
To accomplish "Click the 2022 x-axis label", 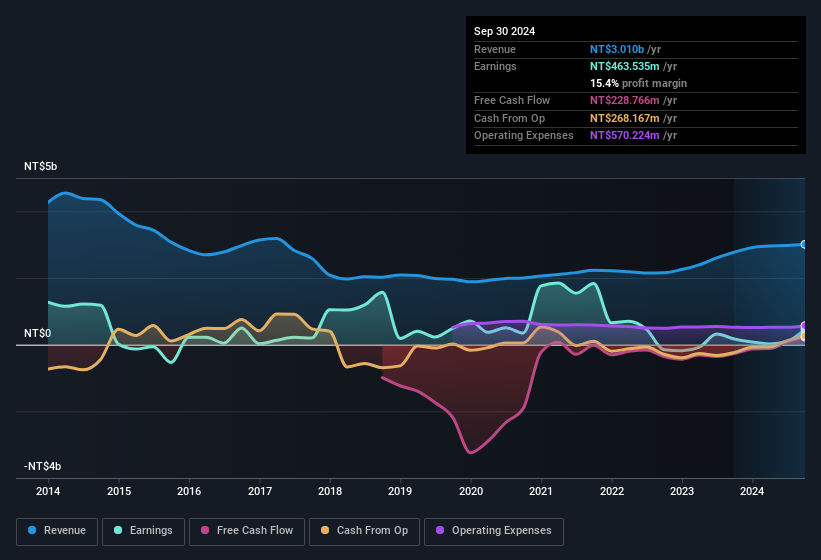I will pyautogui.click(x=612, y=491).
